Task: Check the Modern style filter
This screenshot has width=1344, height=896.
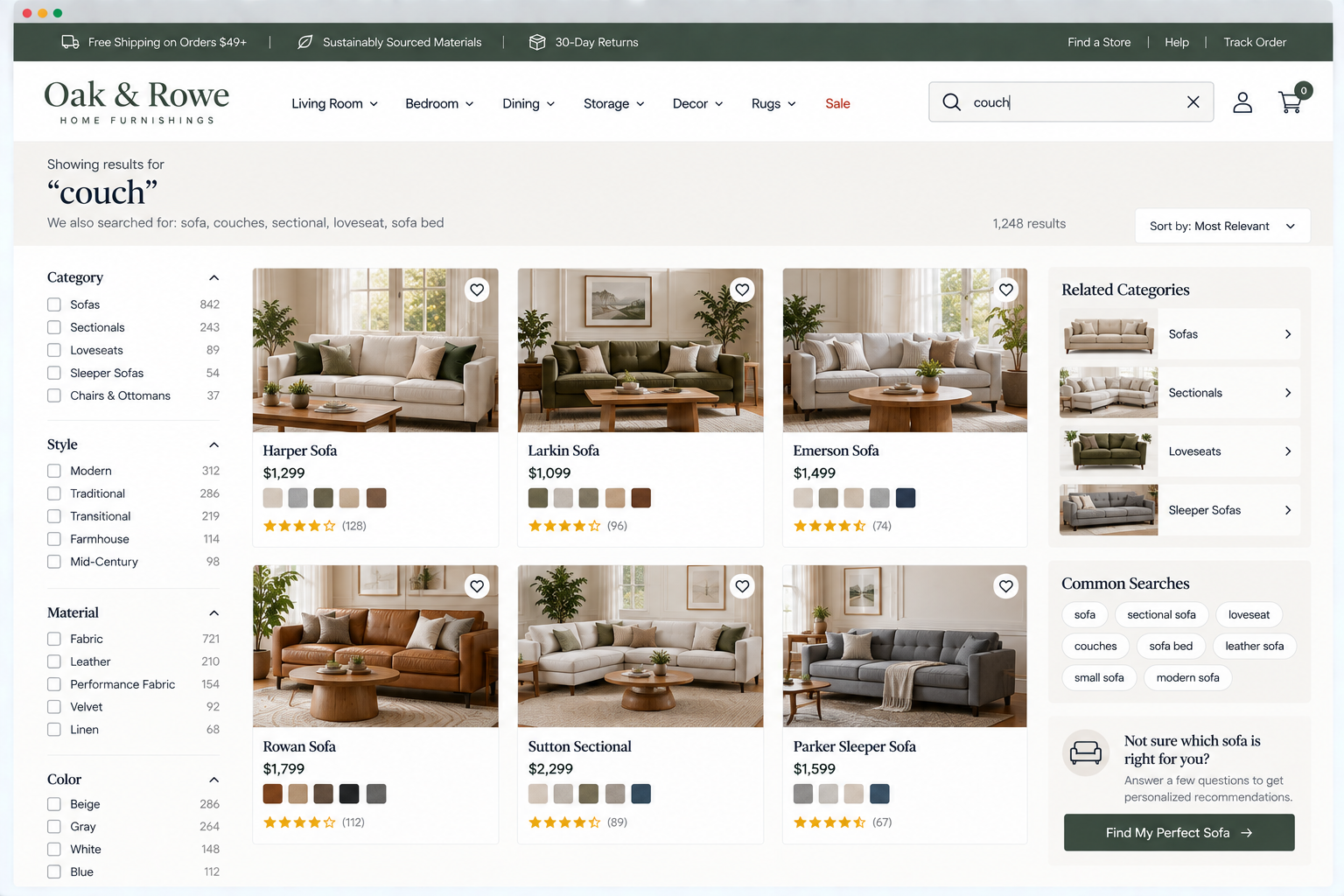Action: 54,471
